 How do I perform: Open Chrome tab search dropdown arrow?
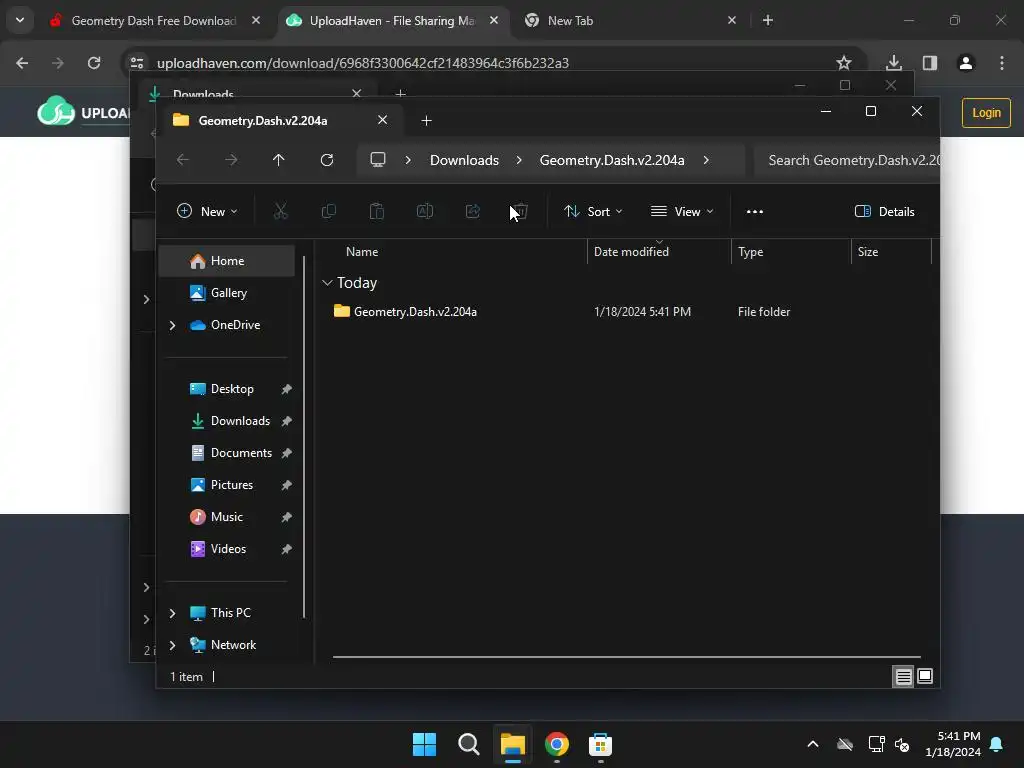click(20, 20)
